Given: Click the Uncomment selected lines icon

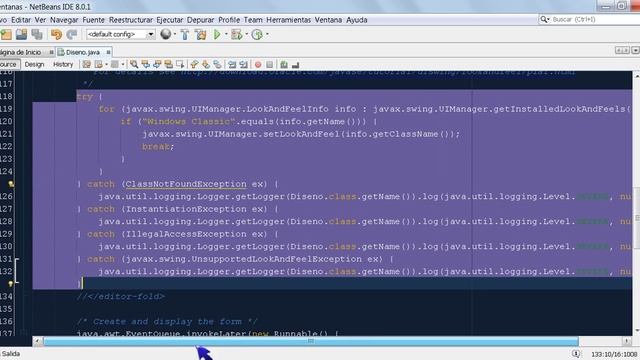Looking at the screenshot, I should point(296,64).
